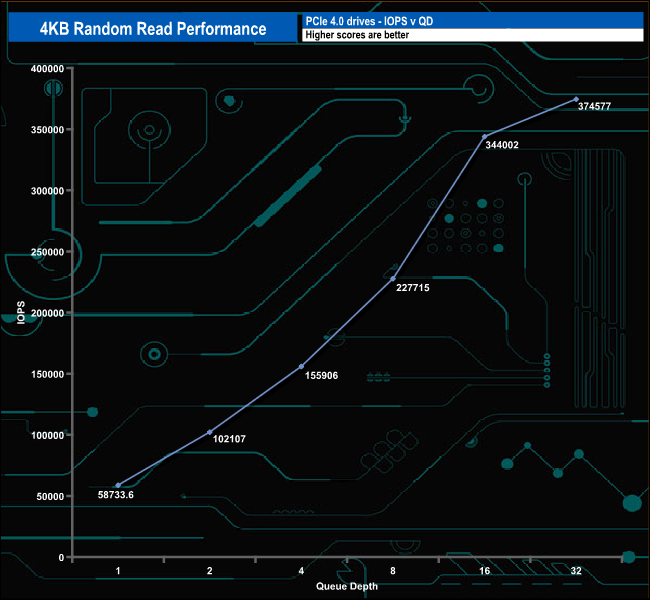This screenshot has height=600, width=650.
Task: Click the data point marker above 155906
Action: (x=301, y=367)
